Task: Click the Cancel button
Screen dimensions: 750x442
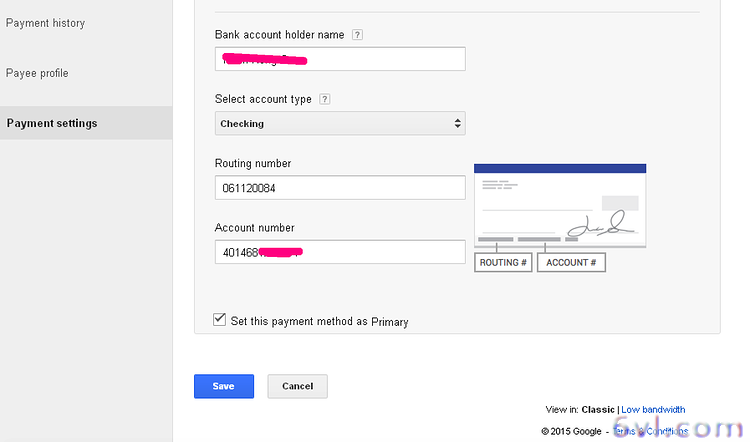Action: [298, 386]
